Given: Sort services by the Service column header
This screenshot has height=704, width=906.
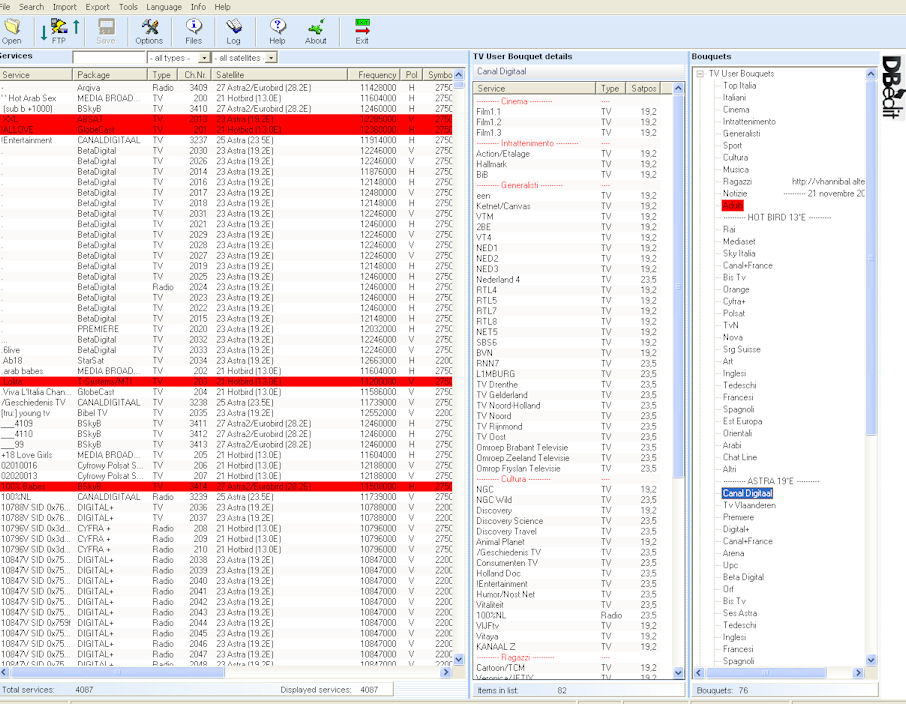Looking at the screenshot, I should [x=36, y=75].
